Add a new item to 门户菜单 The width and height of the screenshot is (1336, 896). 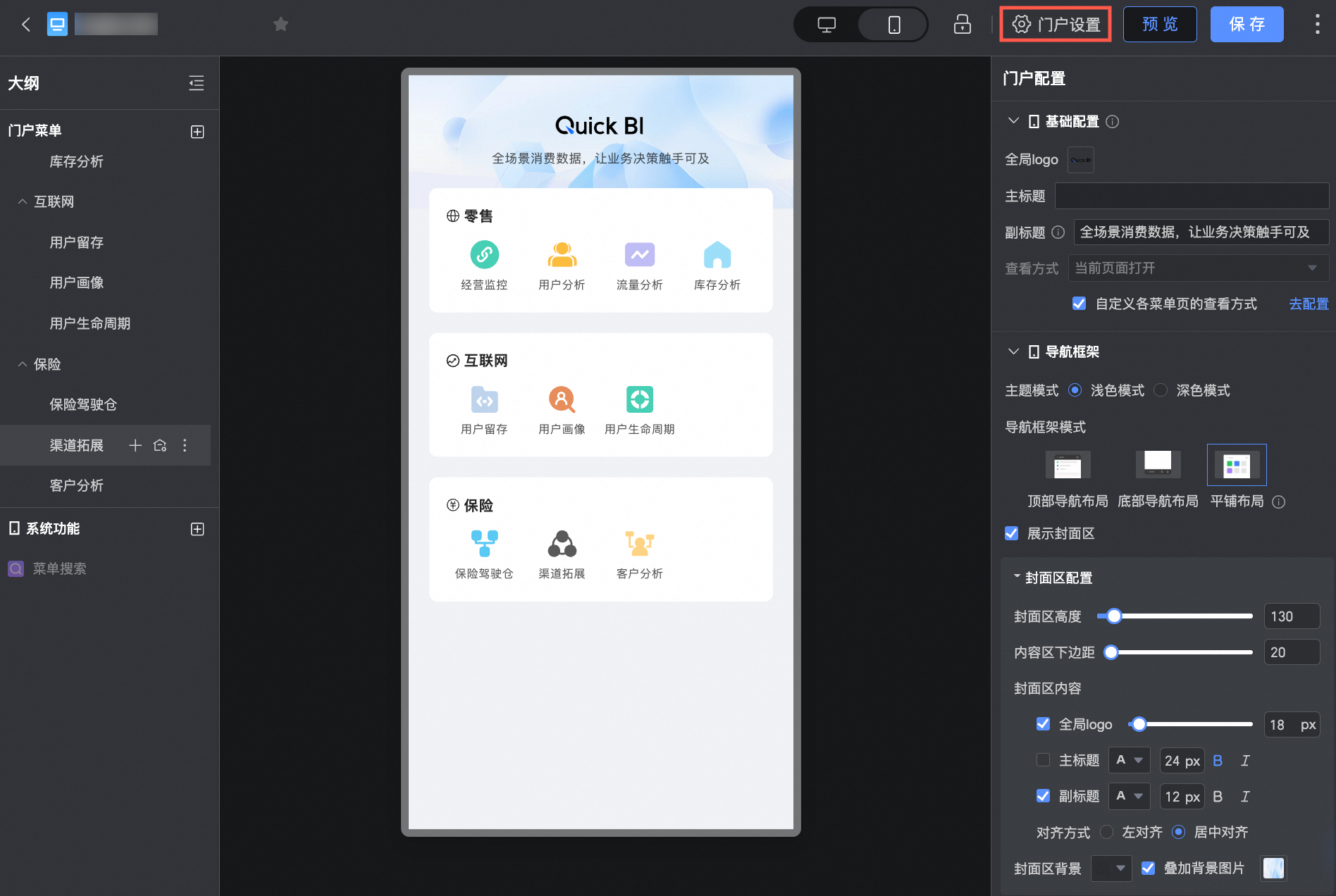[x=197, y=132]
